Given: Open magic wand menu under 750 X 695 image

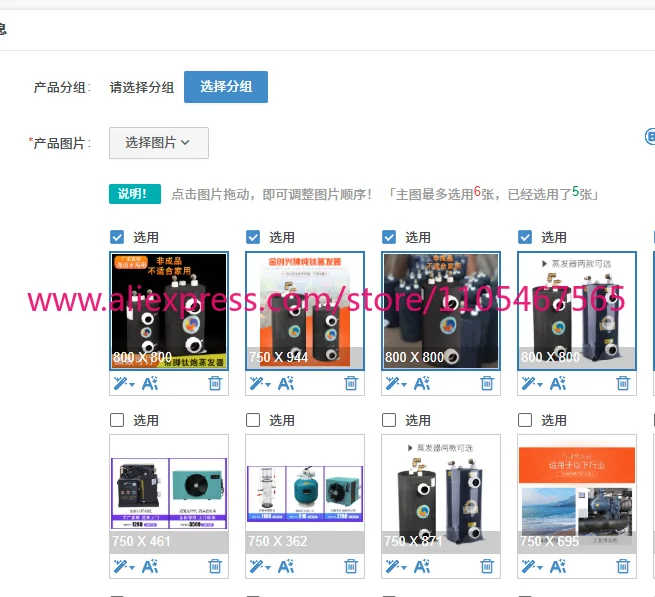Looking at the screenshot, I should point(532,567).
